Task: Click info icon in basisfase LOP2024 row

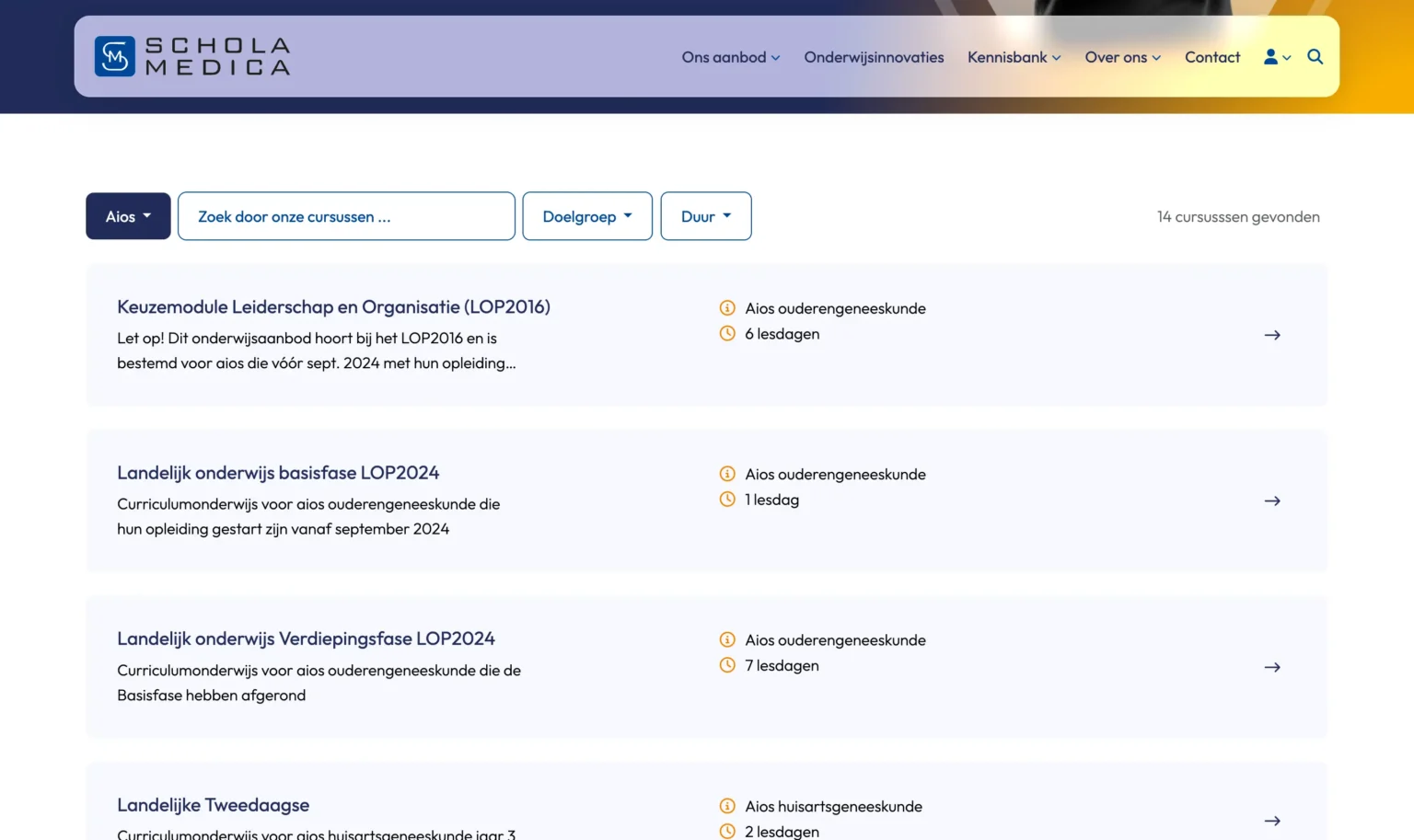Action: tap(727, 474)
